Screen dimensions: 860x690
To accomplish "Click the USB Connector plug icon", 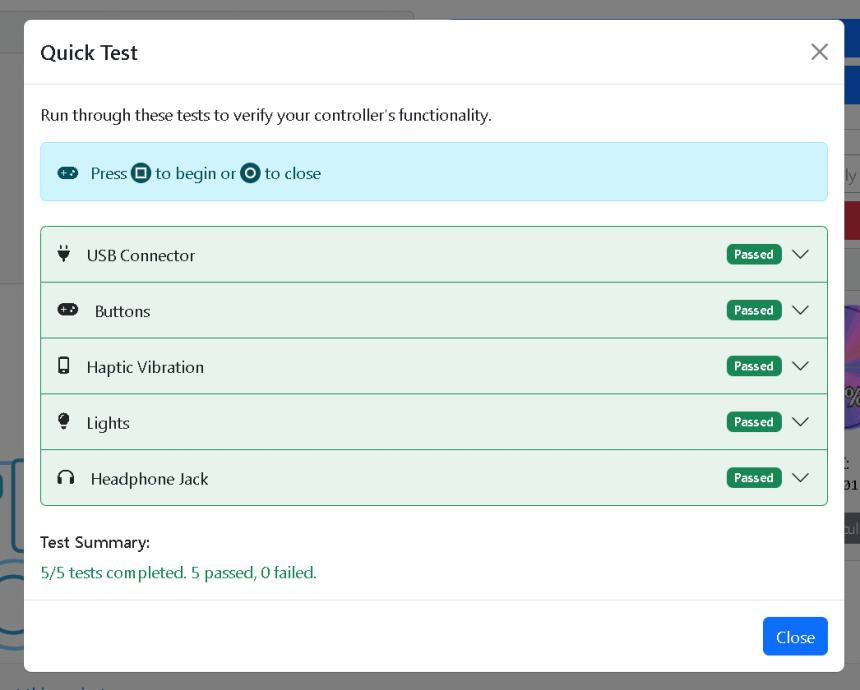I will (64, 254).
